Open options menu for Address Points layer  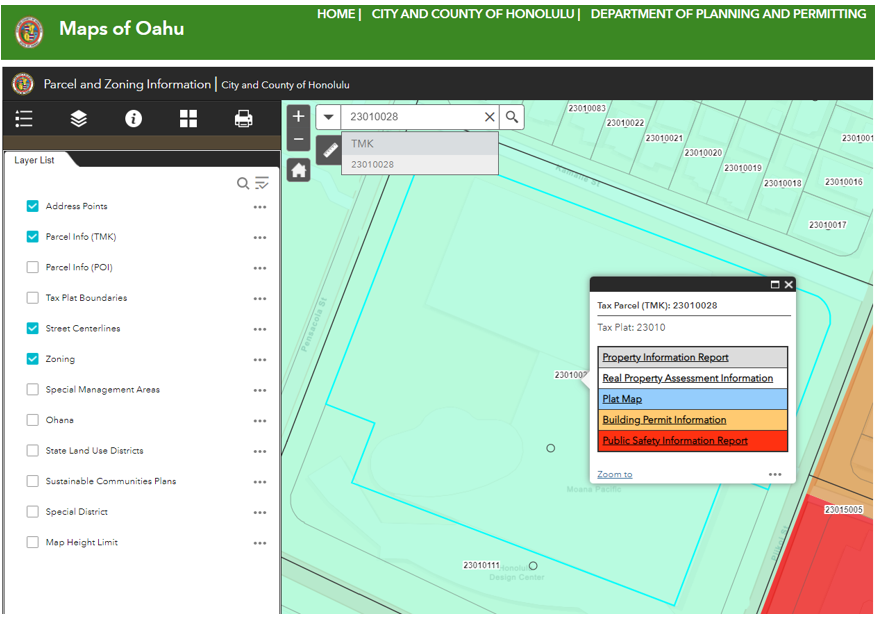[260, 206]
